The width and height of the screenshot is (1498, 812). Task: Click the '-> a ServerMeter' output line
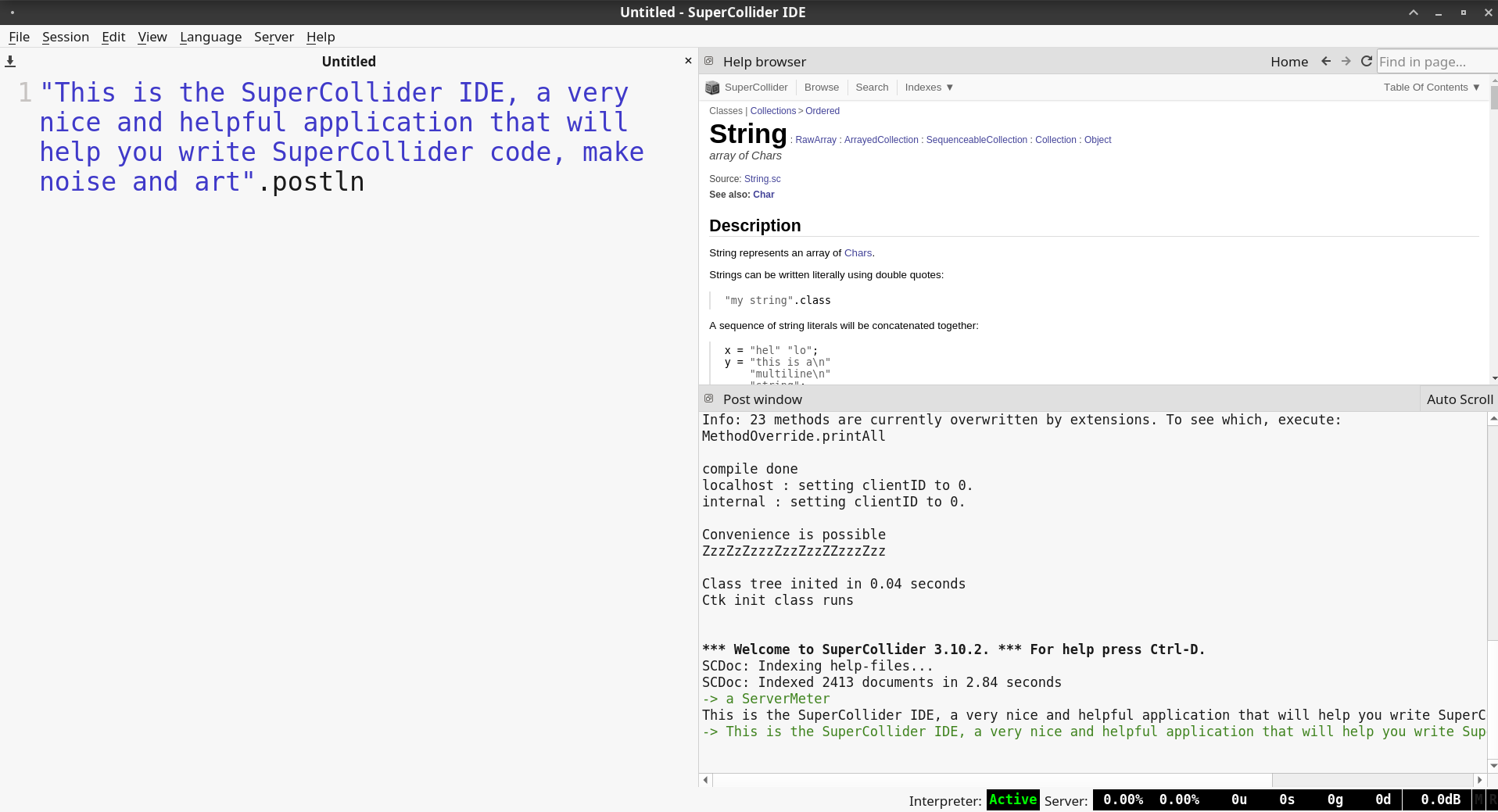pyautogui.click(x=766, y=699)
